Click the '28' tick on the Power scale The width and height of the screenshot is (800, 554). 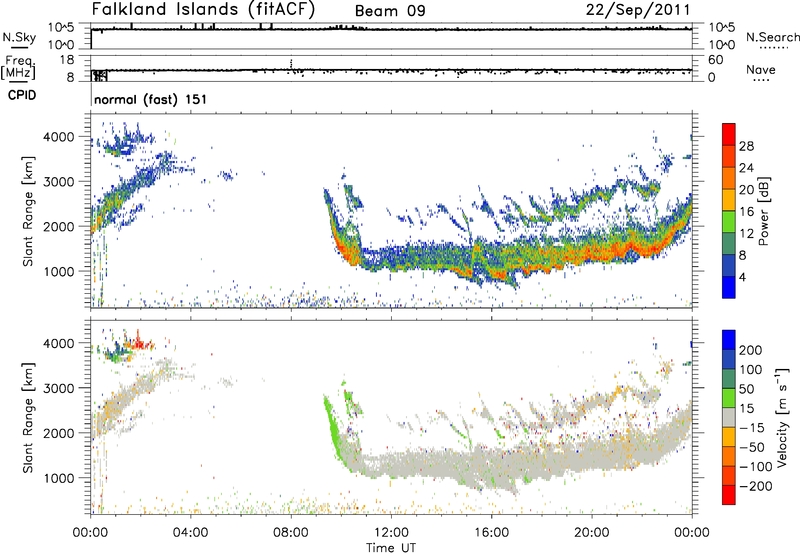coord(746,146)
